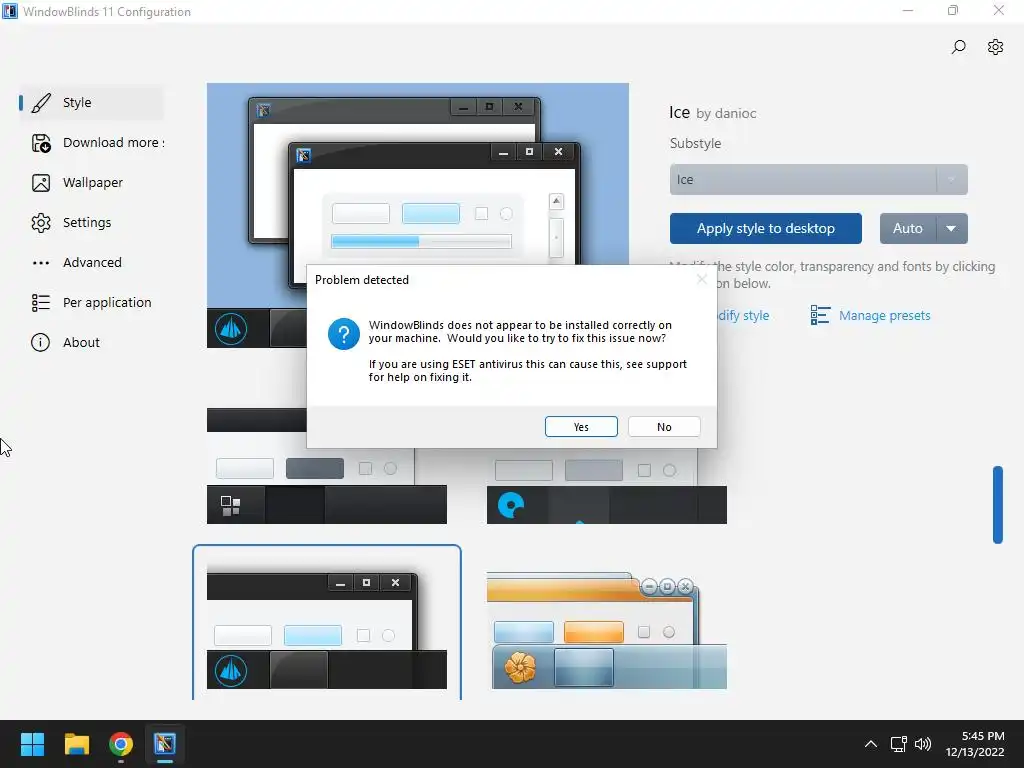The height and width of the screenshot is (768, 1024).
Task: Select the Style sidebar item
Action: pyautogui.click(x=91, y=103)
